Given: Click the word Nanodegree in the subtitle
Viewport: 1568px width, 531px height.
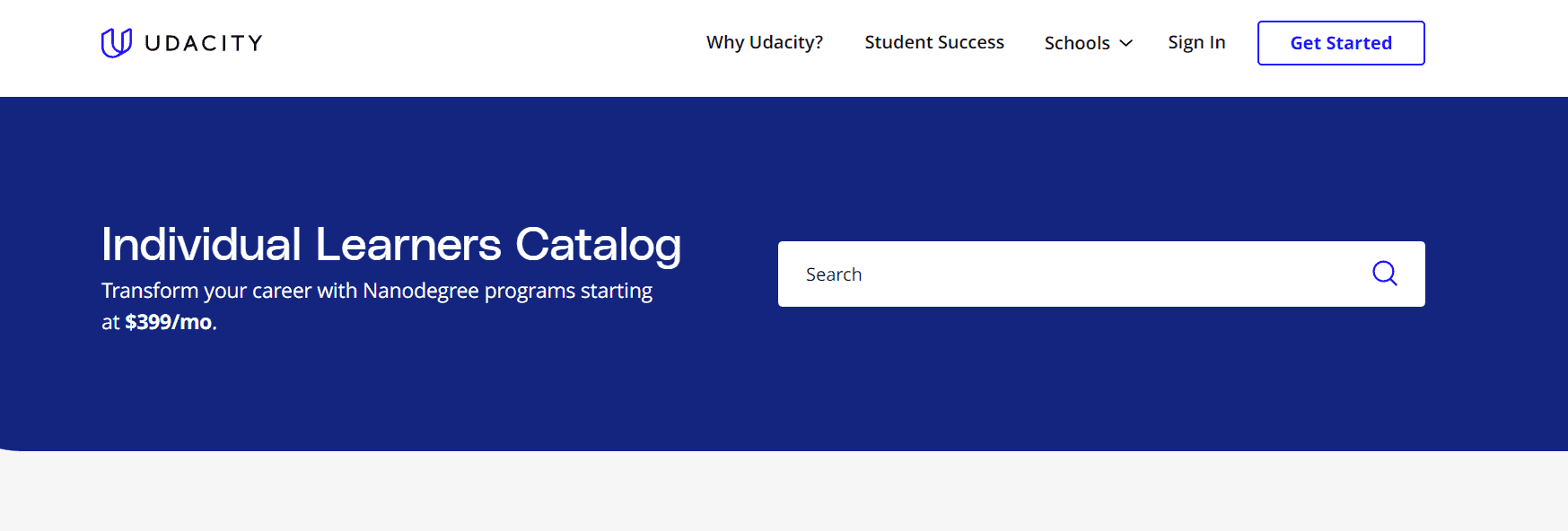Looking at the screenshot, I should click(420, 291).
